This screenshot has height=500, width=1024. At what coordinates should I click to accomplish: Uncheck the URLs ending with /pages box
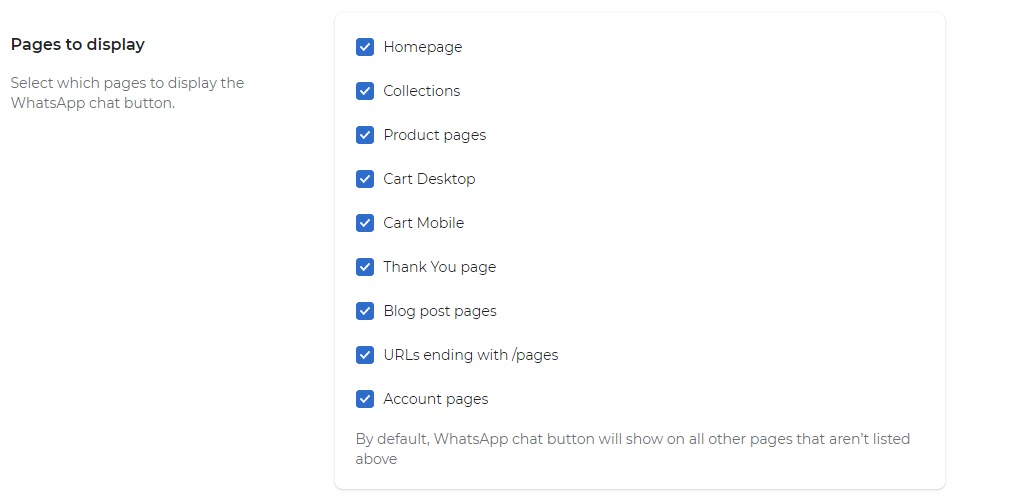365,355
